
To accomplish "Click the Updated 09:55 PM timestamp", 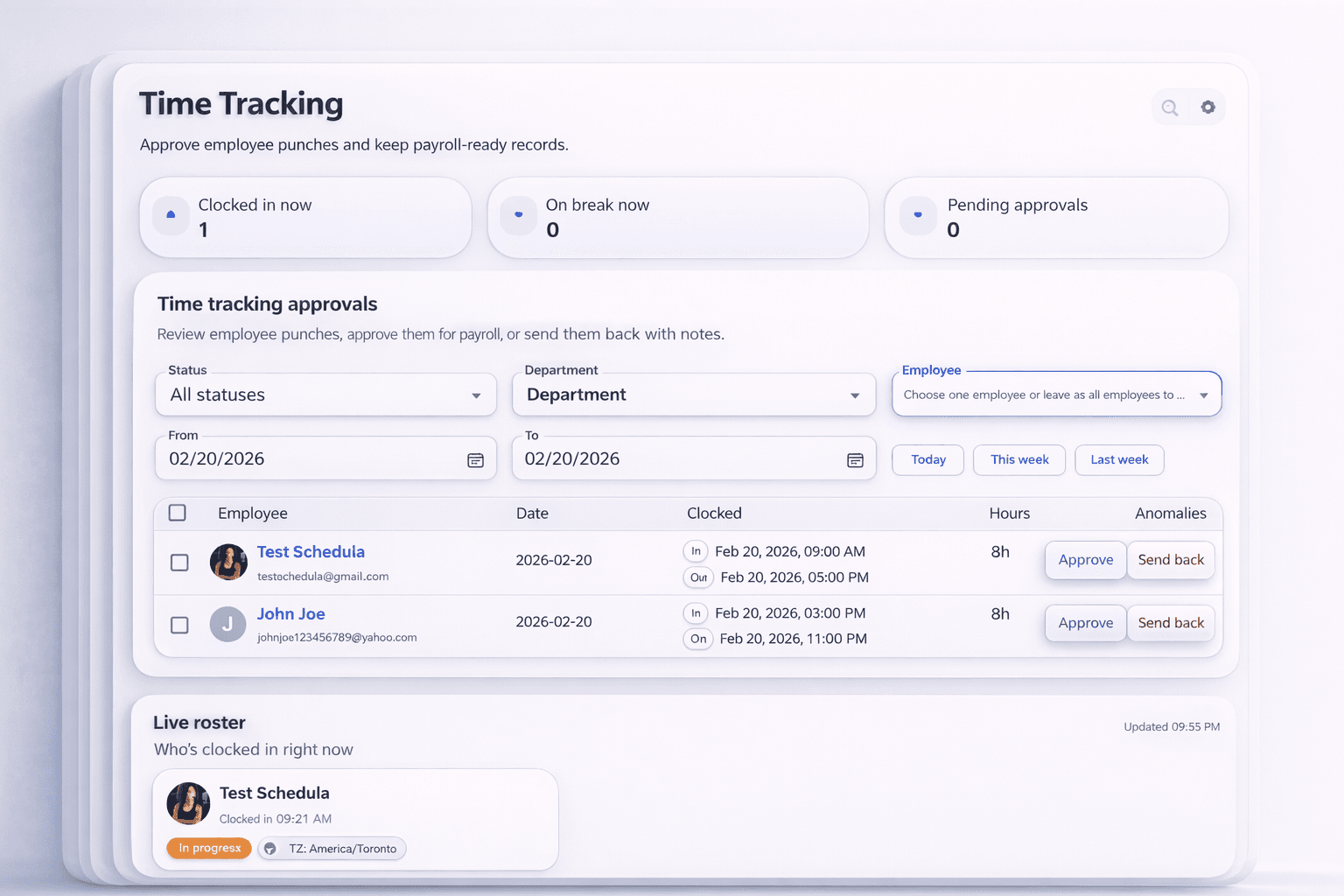I will point(1172,727).
